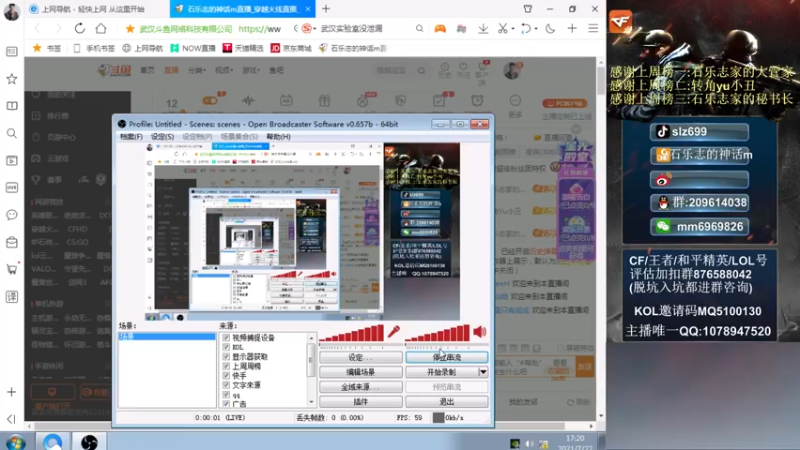Click the search magnifier in browser toolbar
This screenshot has width=800, height=450.
click(419, 29)
